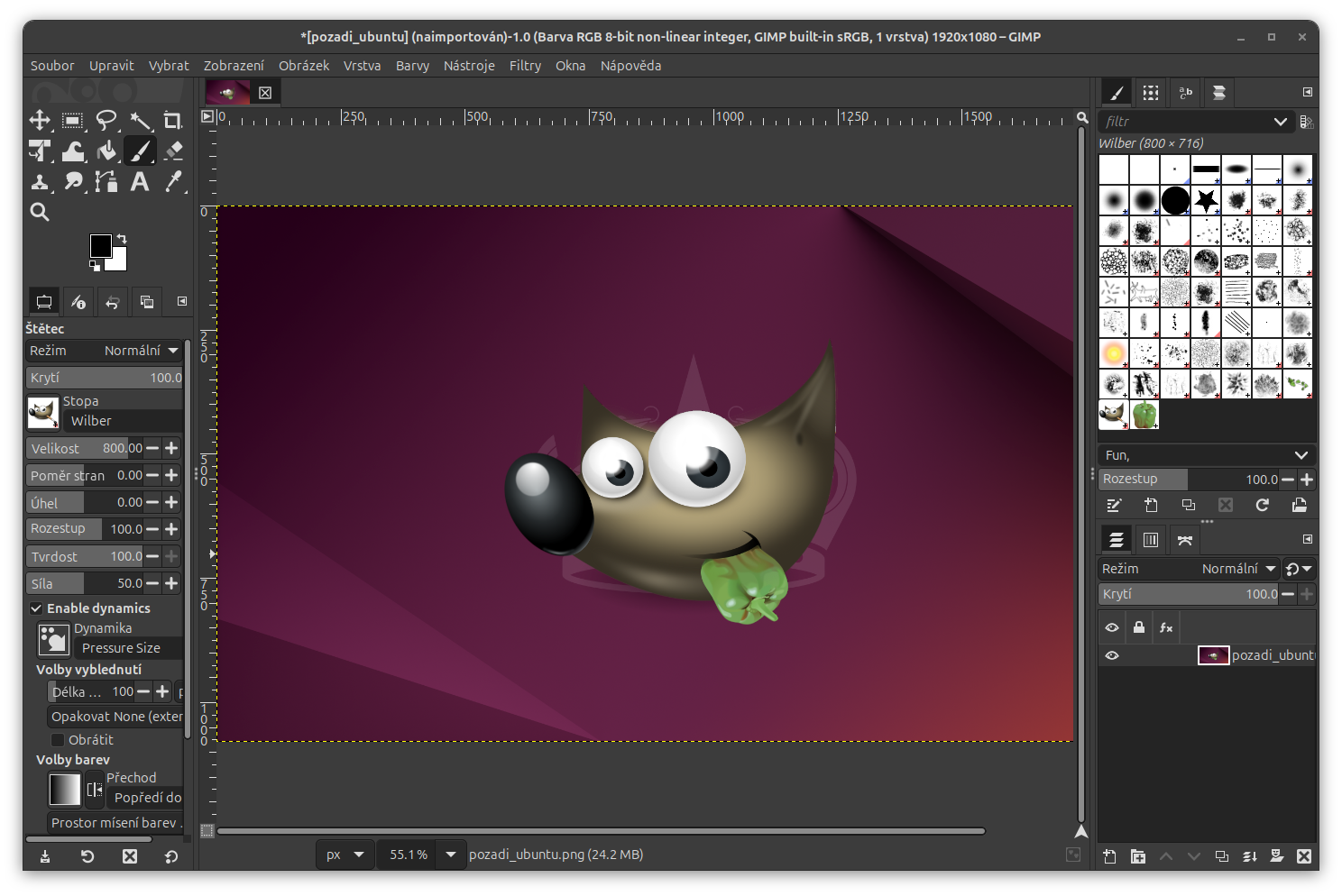Click Opakovat None repeat option
The height and width of the screenshot is (896, 1342).
[x=117, y=716]
